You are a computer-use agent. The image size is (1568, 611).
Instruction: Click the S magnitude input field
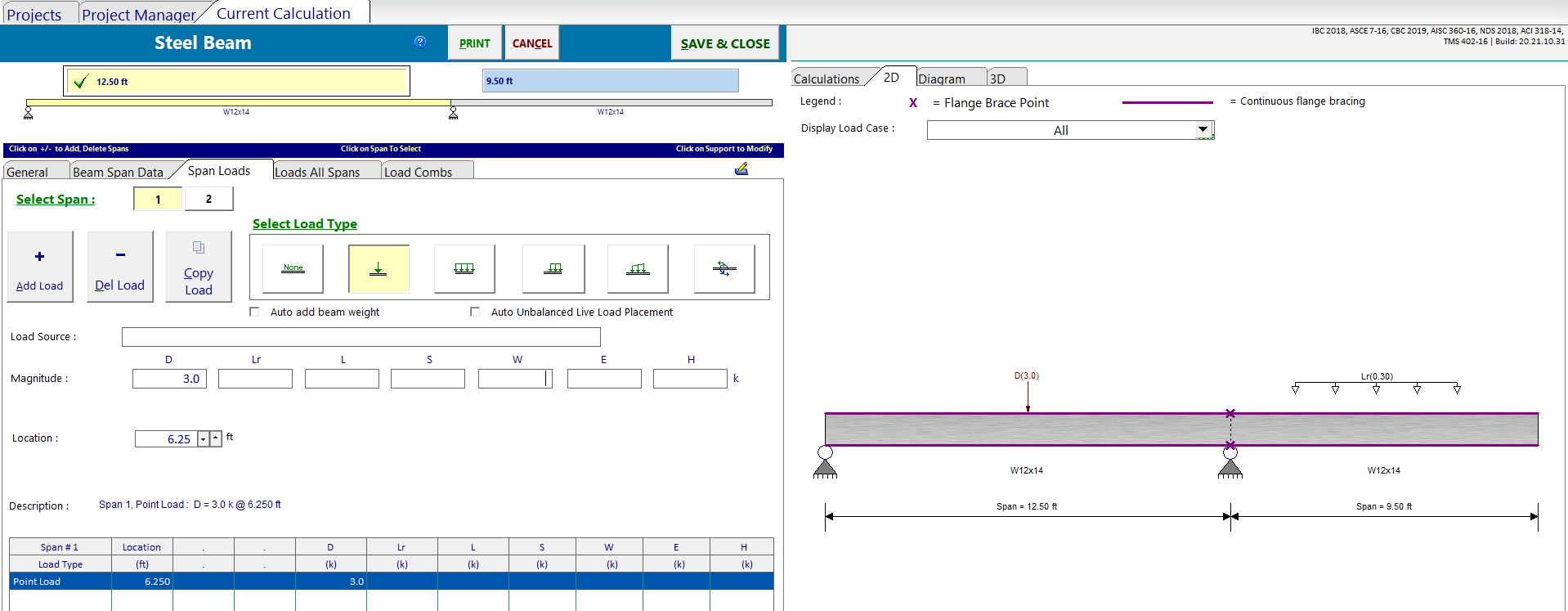(428, 379)
